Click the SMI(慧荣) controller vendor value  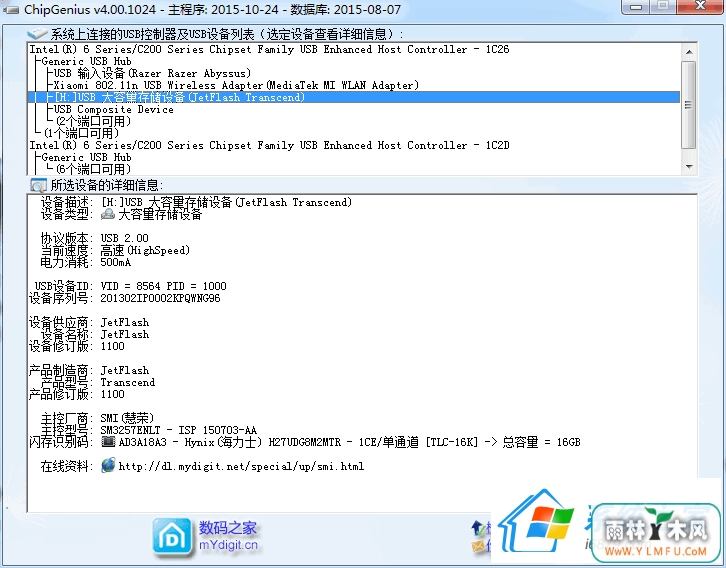pyautogui.click(x=127, y=418)
